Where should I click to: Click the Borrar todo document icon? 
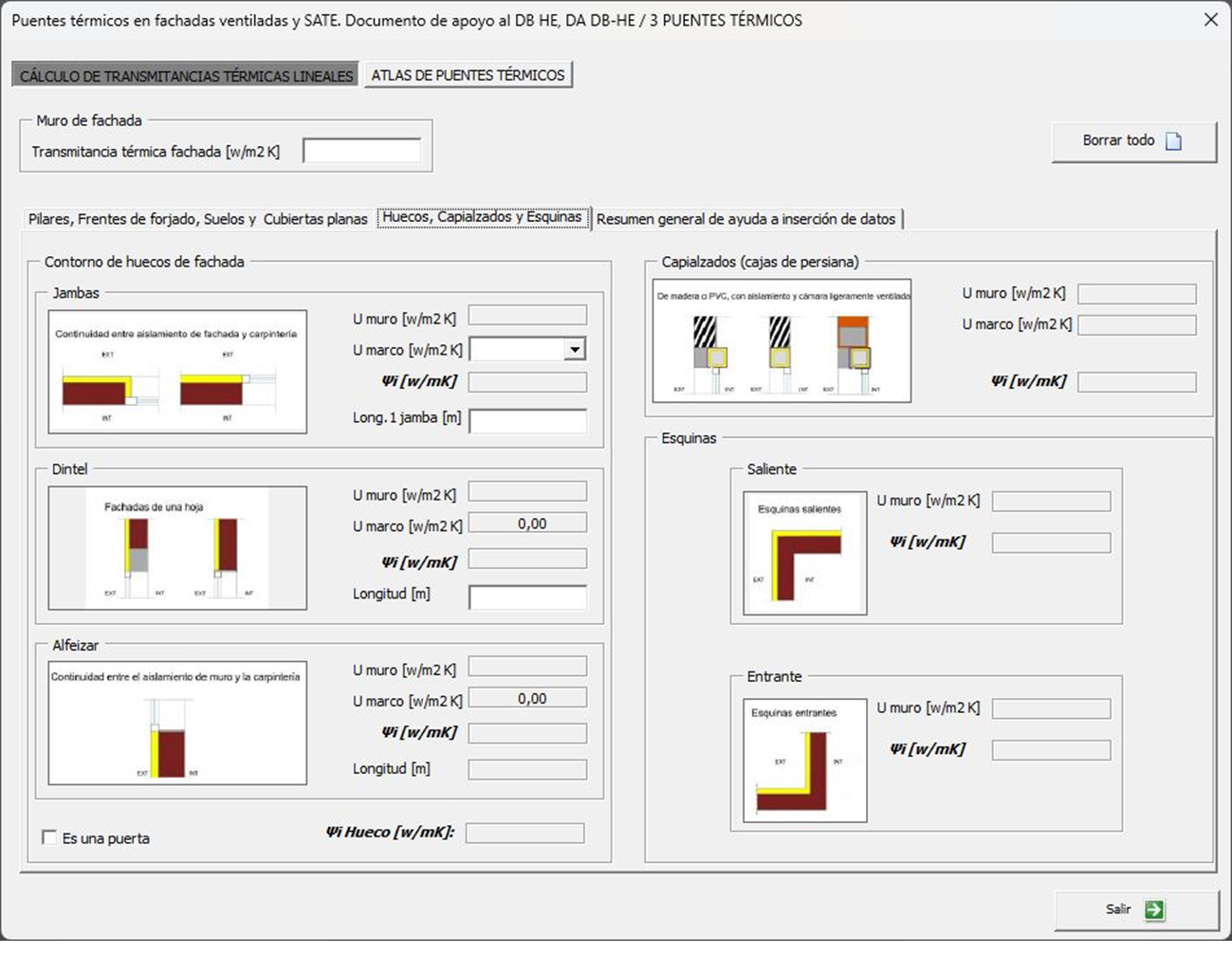1173,141
